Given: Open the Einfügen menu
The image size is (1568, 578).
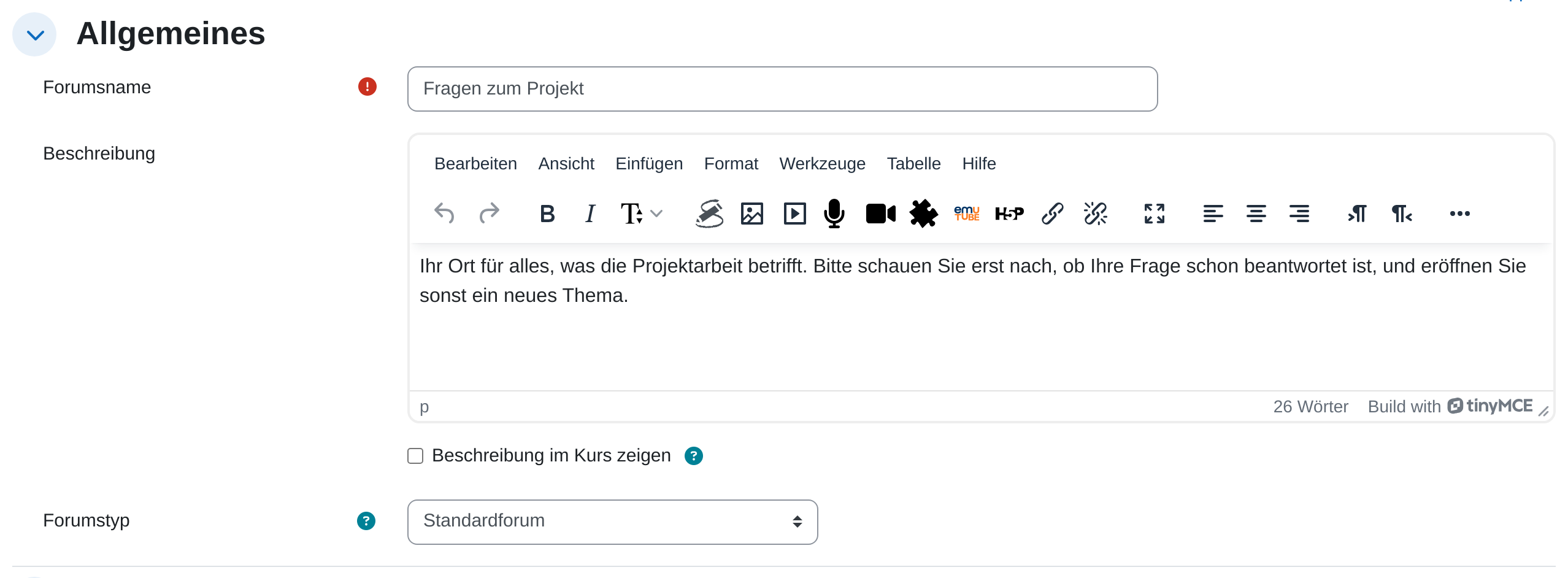Looking at the screenshot, I should 649,164.
